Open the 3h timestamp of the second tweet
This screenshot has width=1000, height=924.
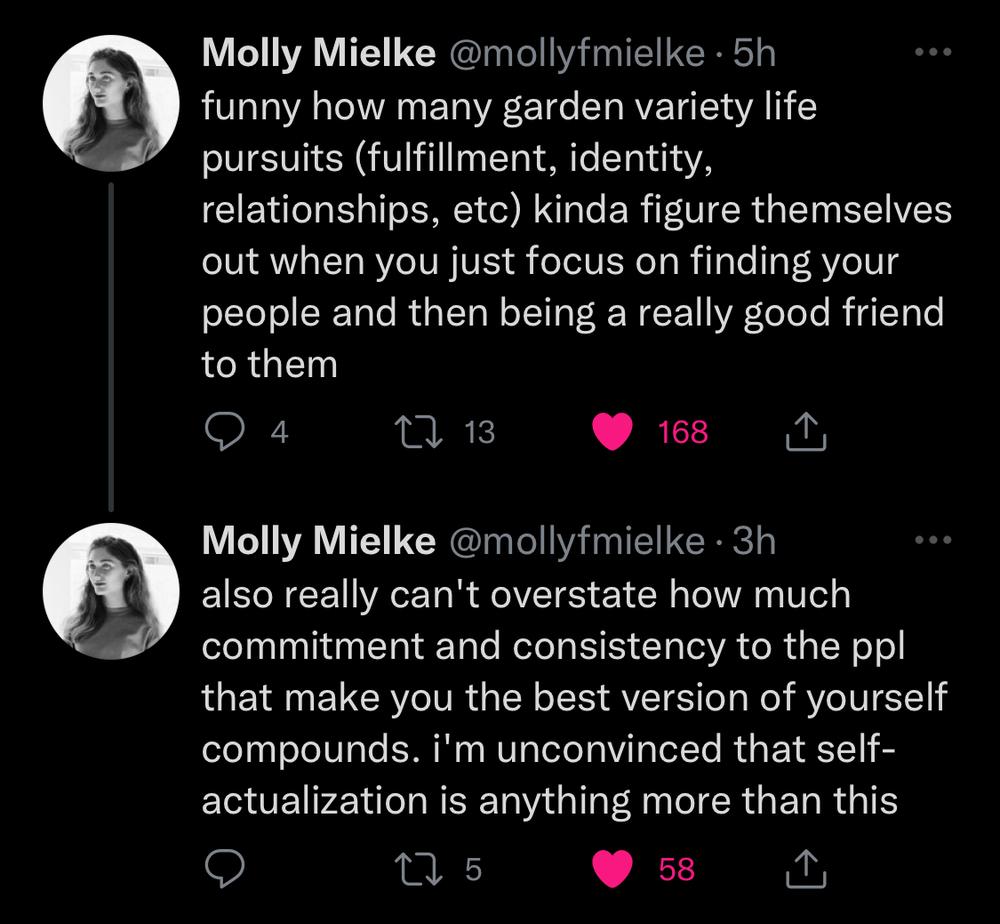pyautogui.click(x=754, y=541)
